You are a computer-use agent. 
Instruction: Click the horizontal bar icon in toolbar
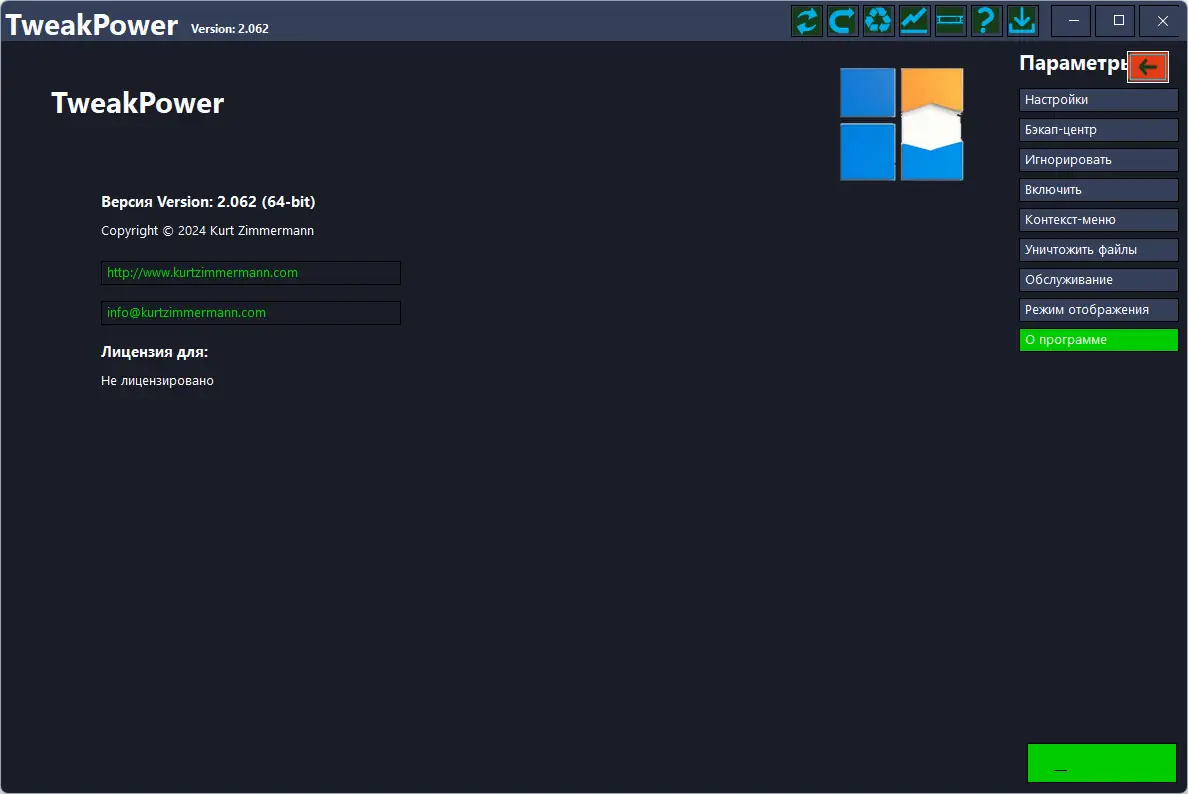(x=950, y=20)
